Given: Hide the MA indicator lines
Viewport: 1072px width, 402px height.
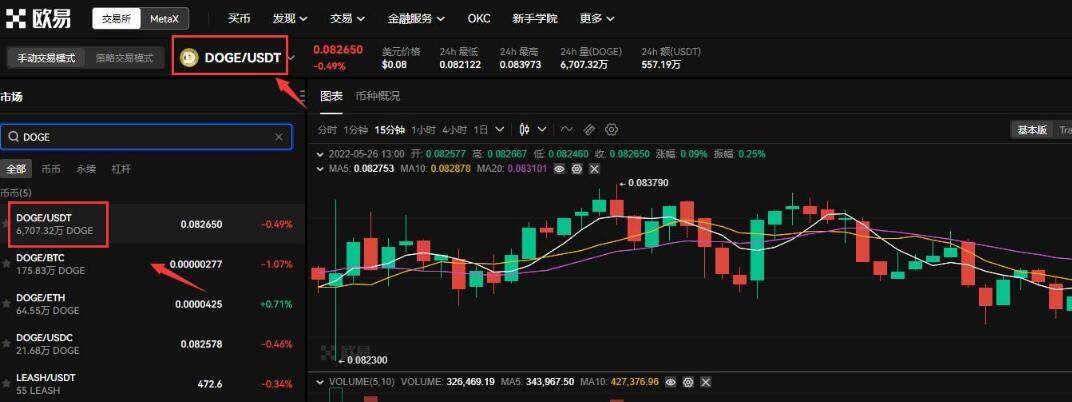Looking at the screenshot, I should [559, 169].
